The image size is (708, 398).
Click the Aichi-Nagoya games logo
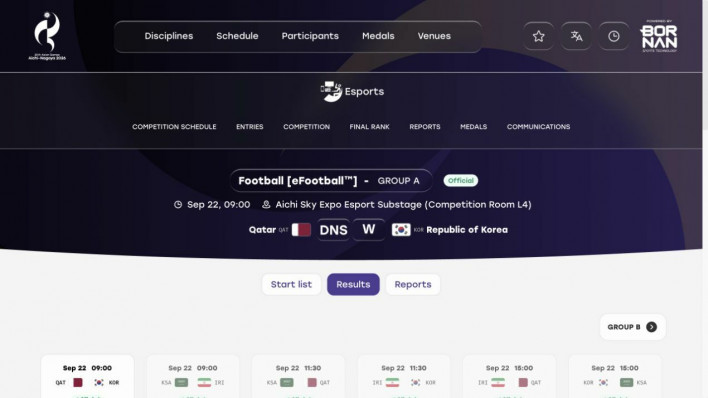coord(47,36)
